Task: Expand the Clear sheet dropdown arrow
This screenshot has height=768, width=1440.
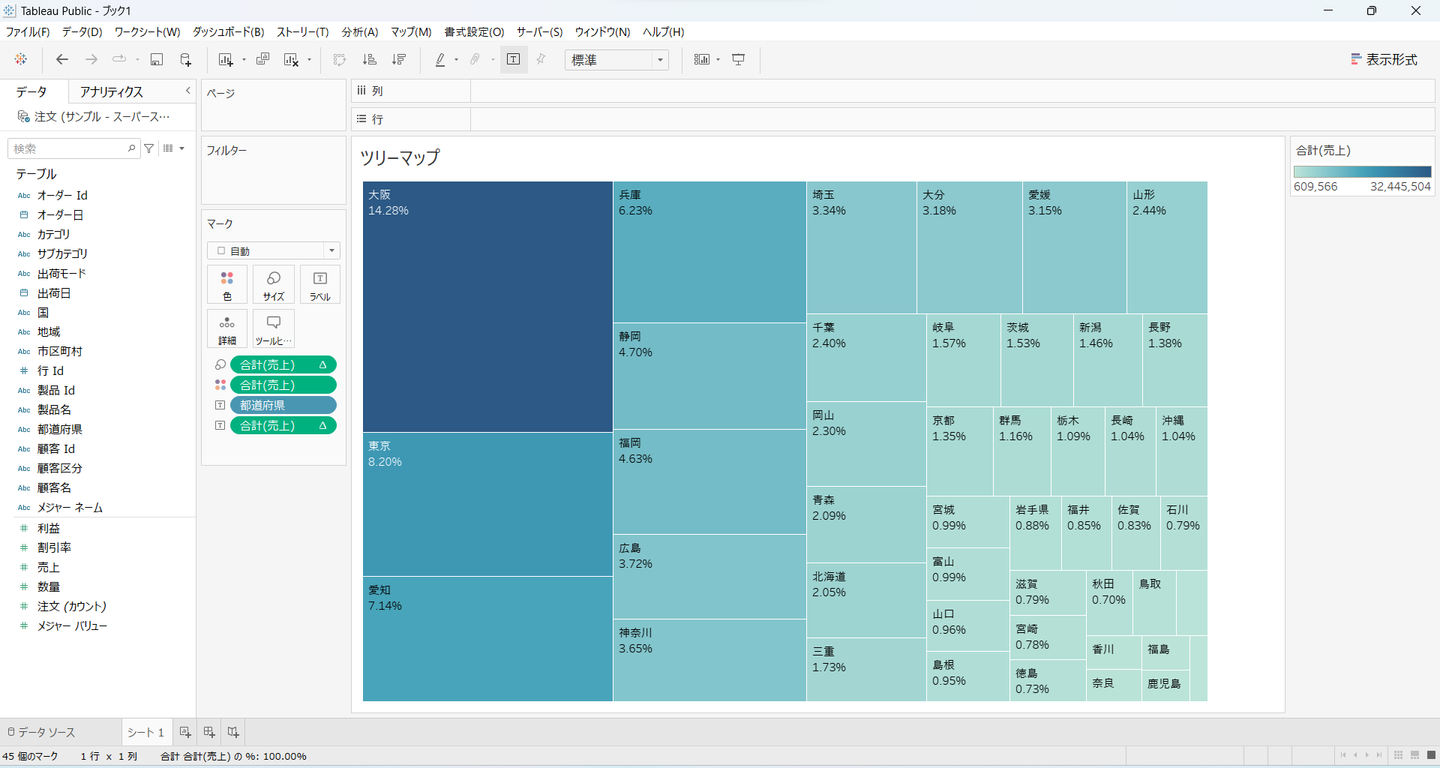Action: point(309,60)
